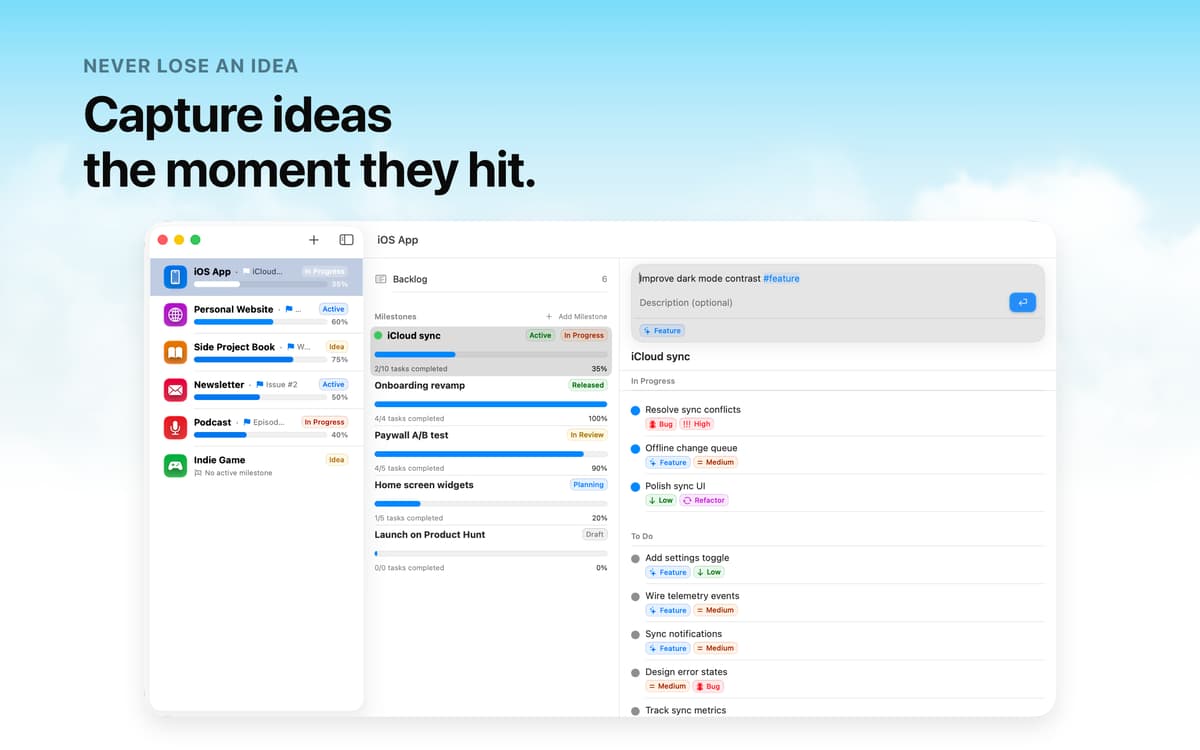Click the blue return submit icon
Viewport: 1200px width, 750px height.
pos(1022,302)
